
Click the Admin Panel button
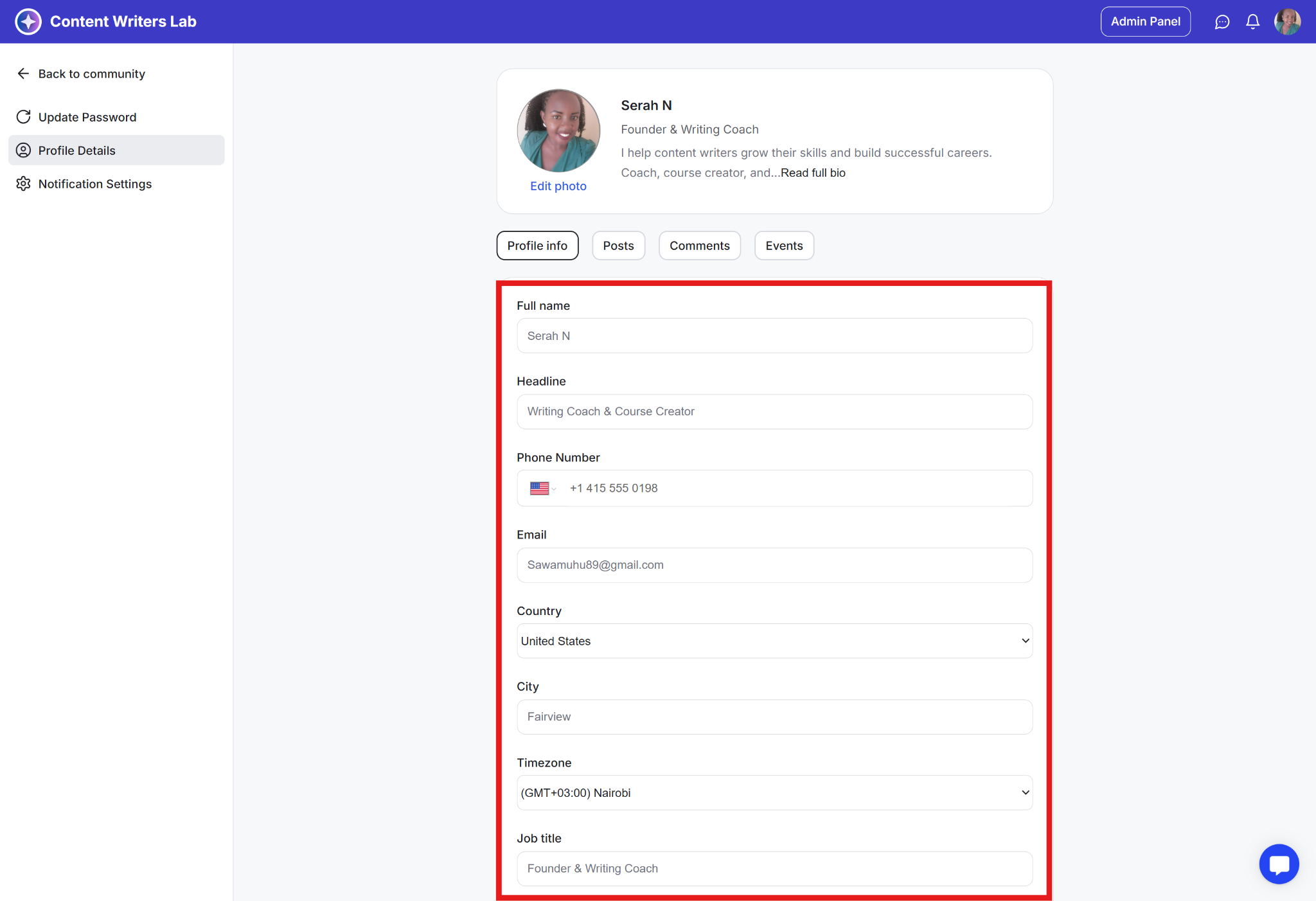pyautogui.click(x=1145, y=22)
